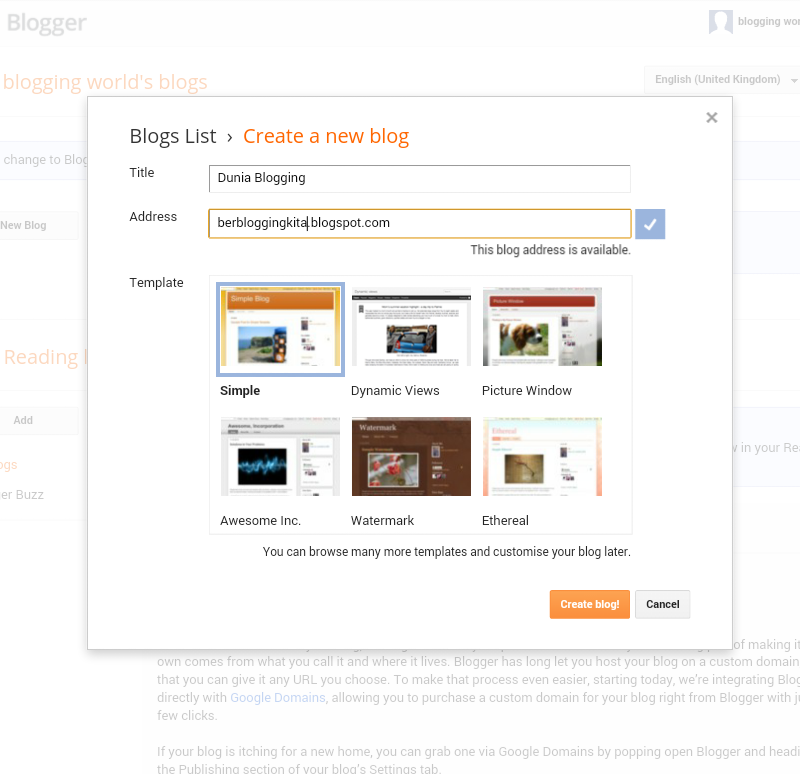Select the Ethereal template thumbnail
This screenshot has height=774, width=800.
click(542, 457)
